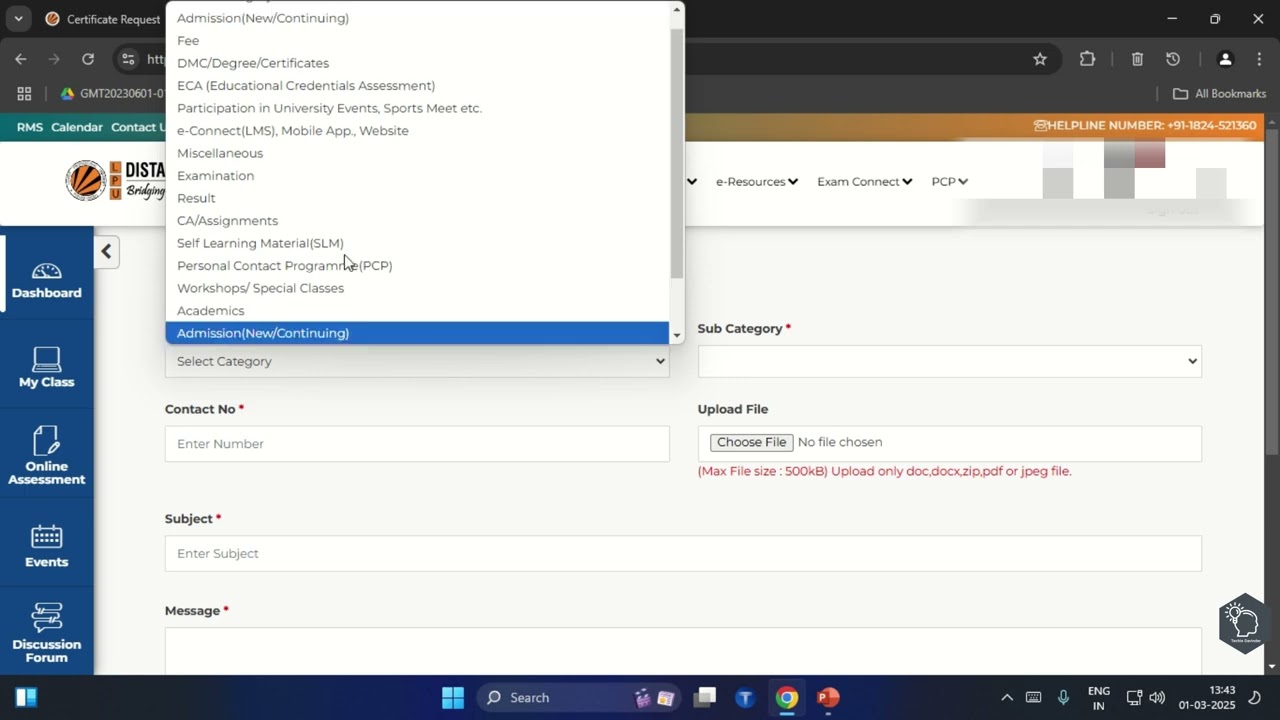Bookmark this page with star icon
Image resolution: width=1280 pixels, height=720 pixels.
click(x=1040, y=59)
